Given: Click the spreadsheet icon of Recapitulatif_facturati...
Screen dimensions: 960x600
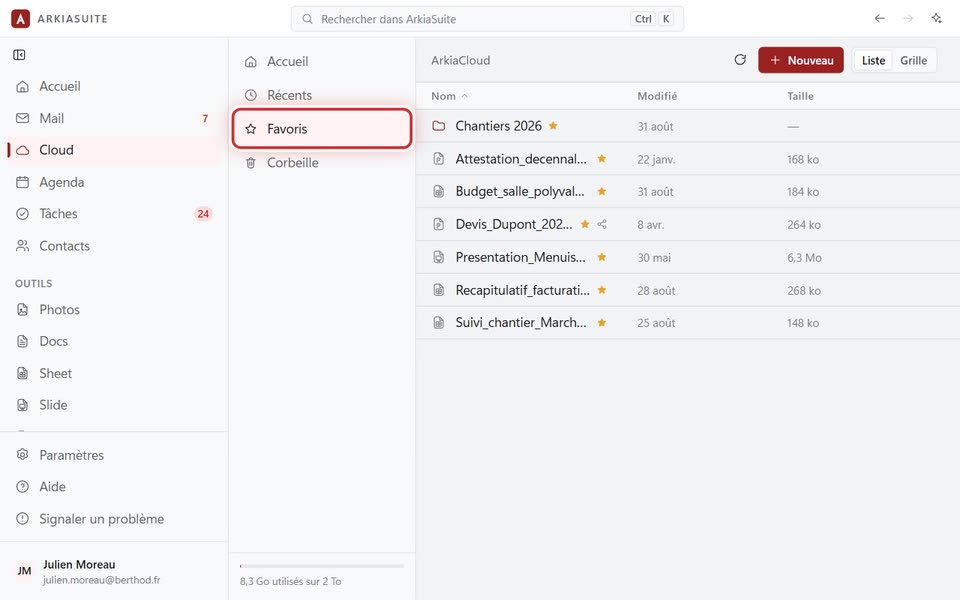Looking at the screenshot, I should (x=438, y=290).
